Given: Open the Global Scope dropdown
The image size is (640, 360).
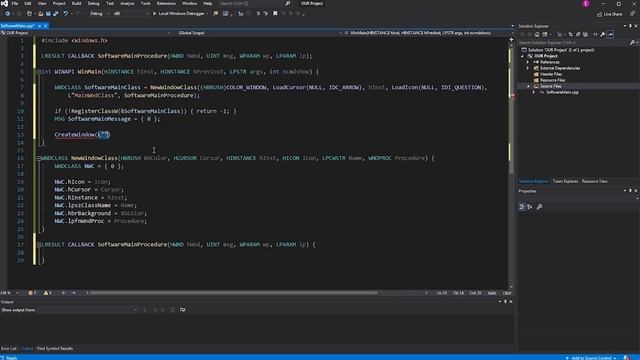Looking at the screenshot, I should (x=260, y=33).
